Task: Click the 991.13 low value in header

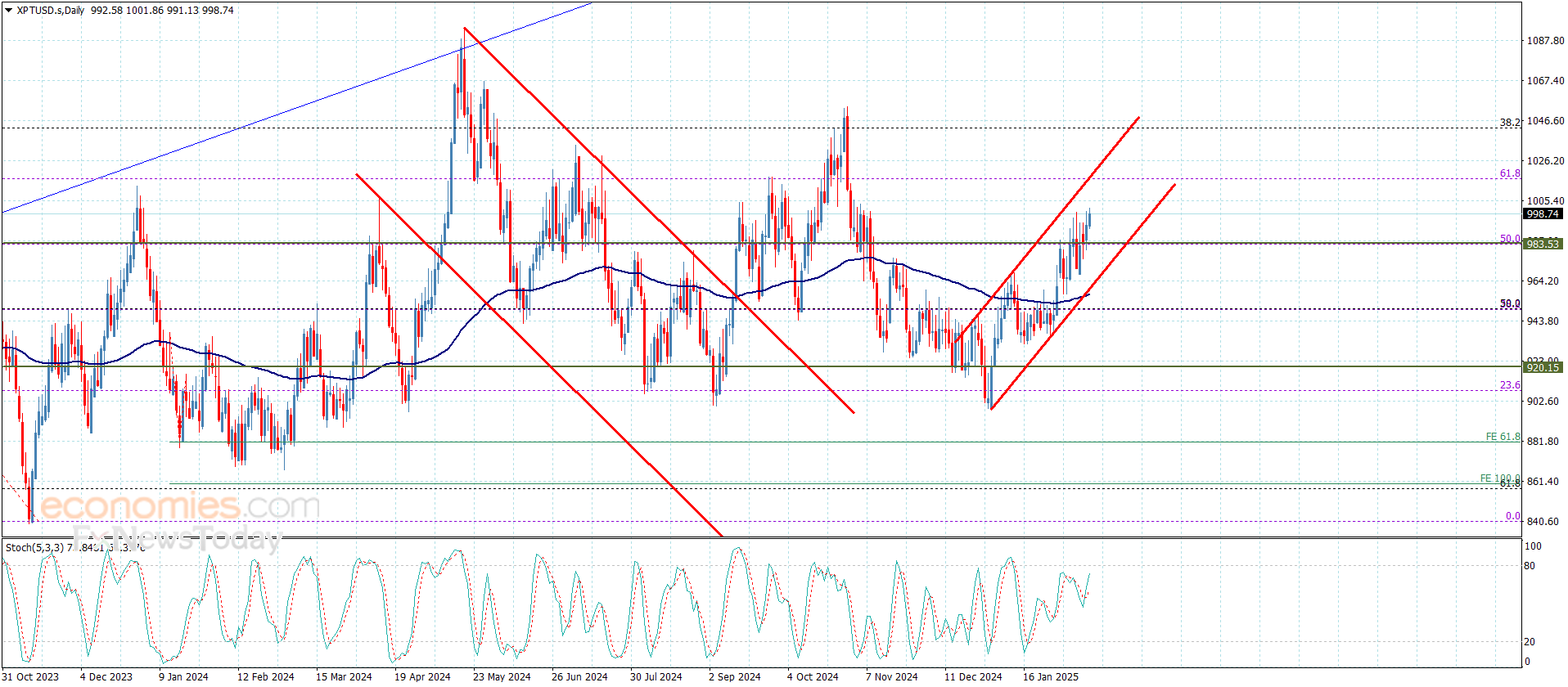Action: pos(182,11)
